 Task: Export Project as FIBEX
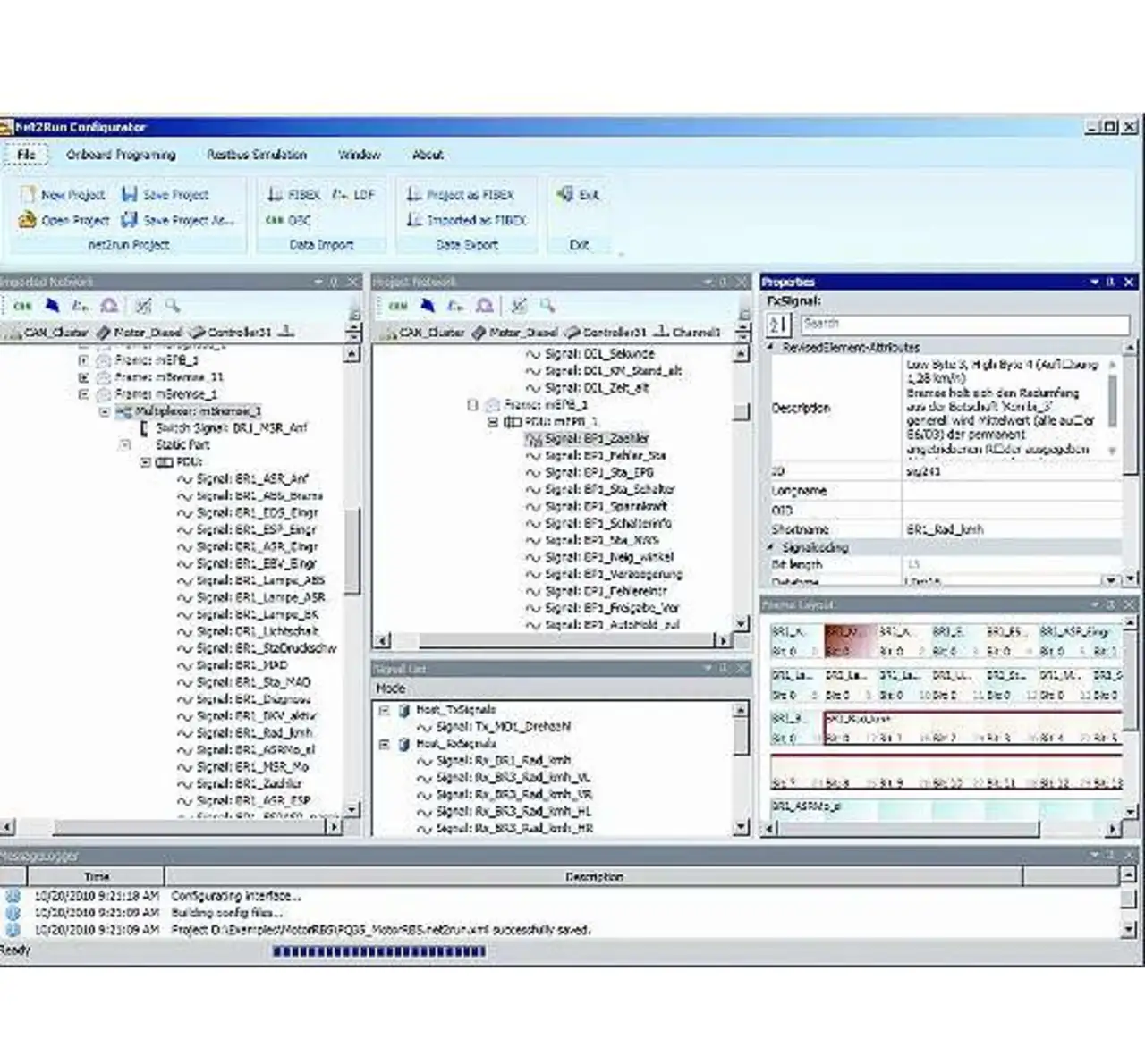pos(460,194)
